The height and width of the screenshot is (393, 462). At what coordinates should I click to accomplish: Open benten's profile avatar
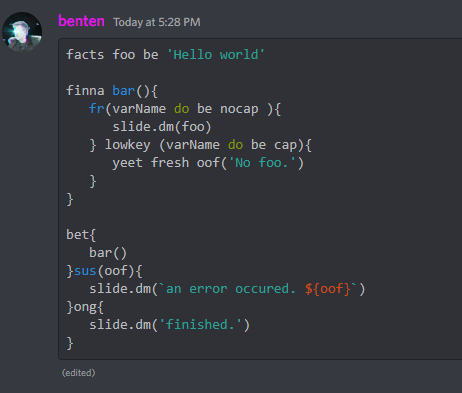point(22,32)
